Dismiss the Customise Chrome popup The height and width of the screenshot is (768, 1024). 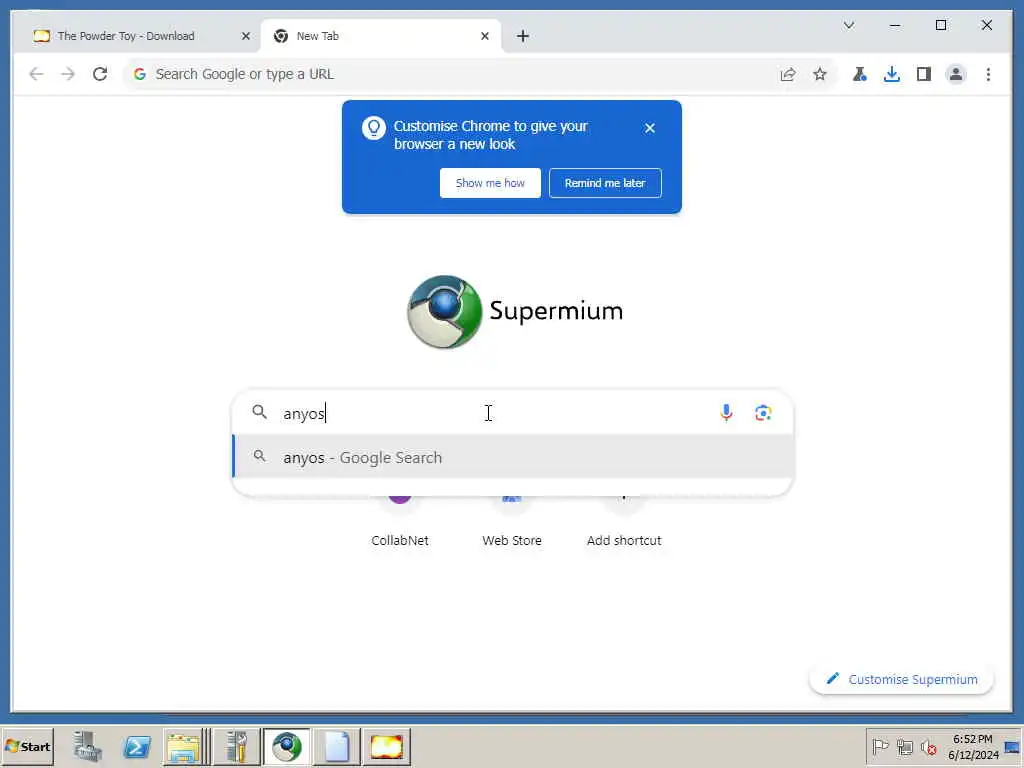click(x=649, y=128)
